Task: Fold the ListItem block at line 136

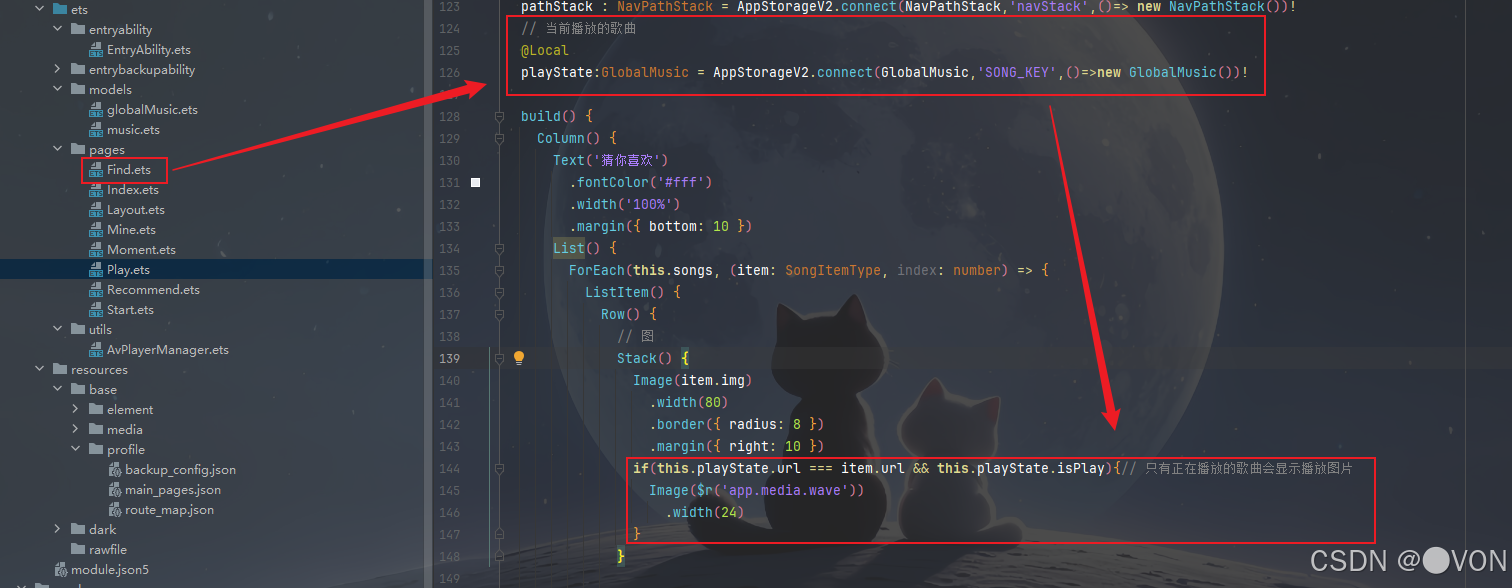Action: [499, 292]
